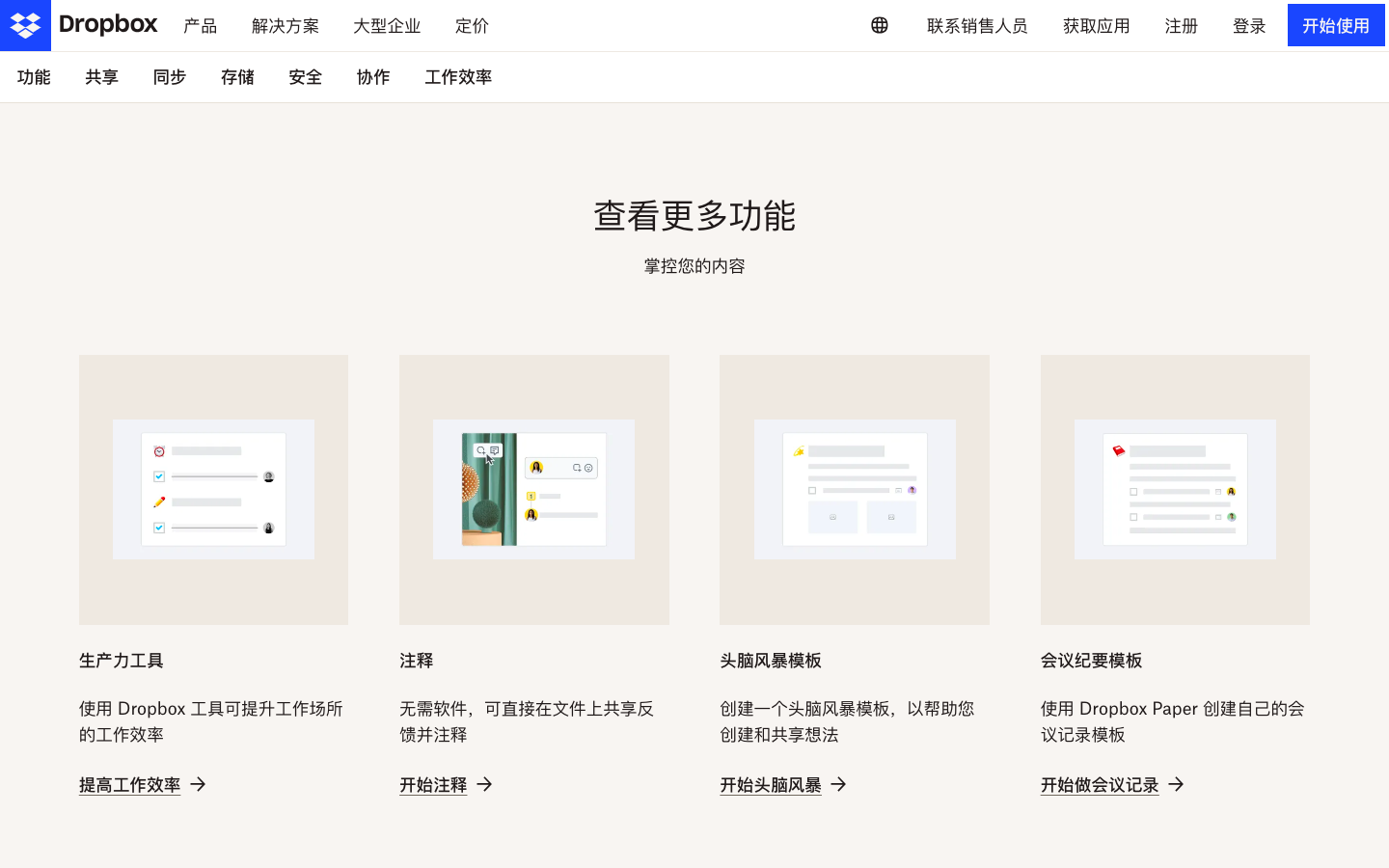Click the 注册 link
The image size is (1389, 868).
coord(1181,26)
